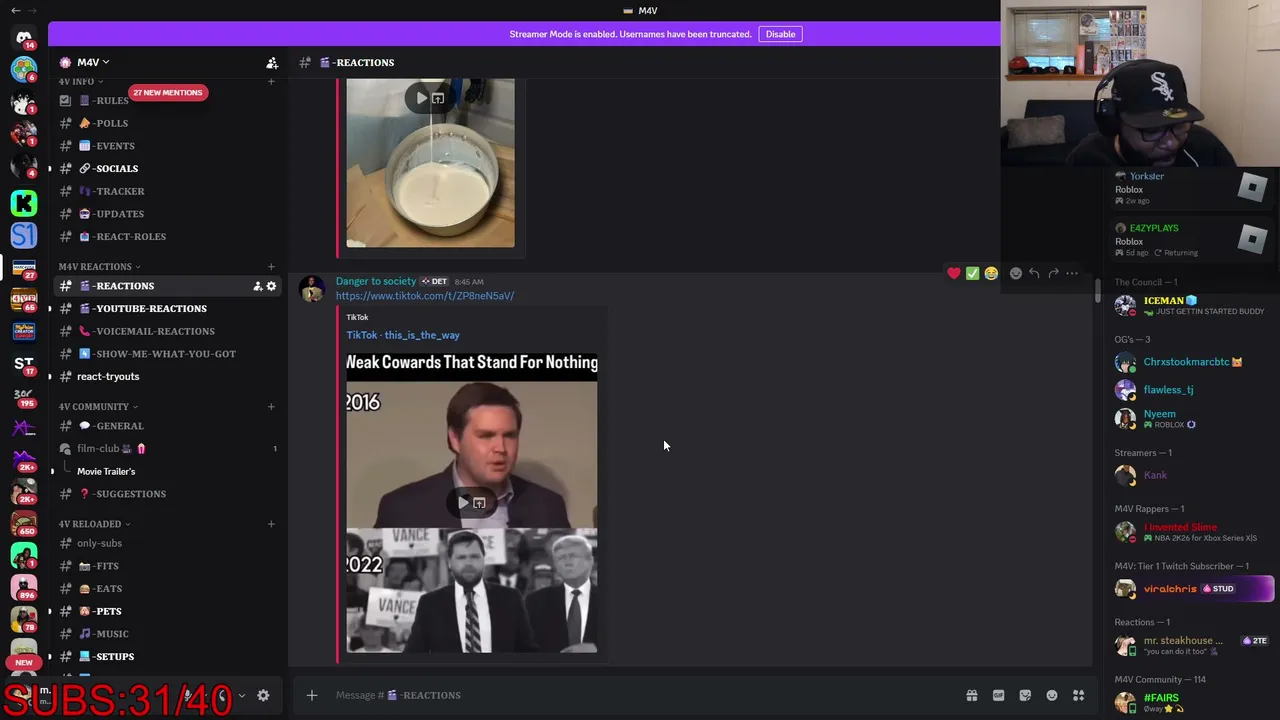This screenshot has width=1280, height=720.
Task: Open Danger to society's avatar
Action: [312, 288]
